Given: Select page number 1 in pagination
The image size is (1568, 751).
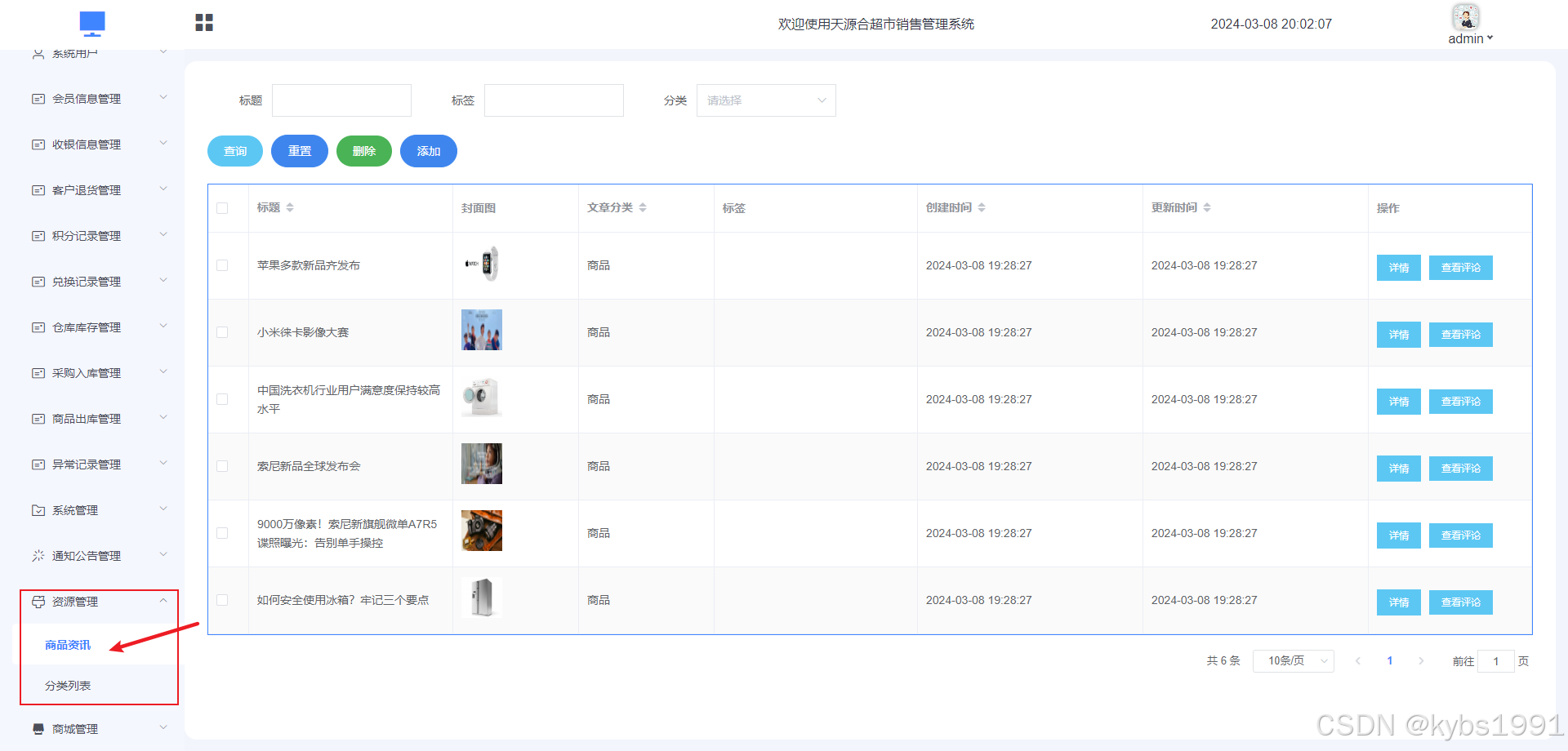Looking at the screenshot, I should [1390, 661].
